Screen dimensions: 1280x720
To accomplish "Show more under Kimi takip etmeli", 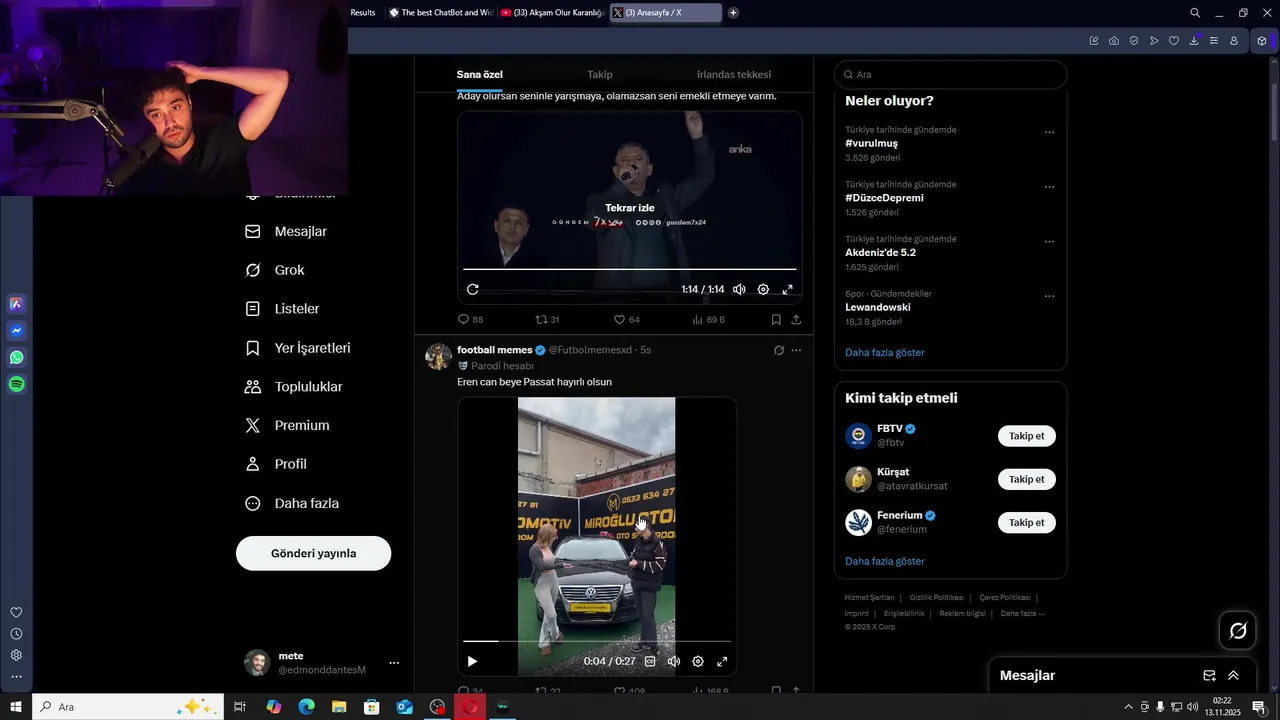I will point(885,561).
